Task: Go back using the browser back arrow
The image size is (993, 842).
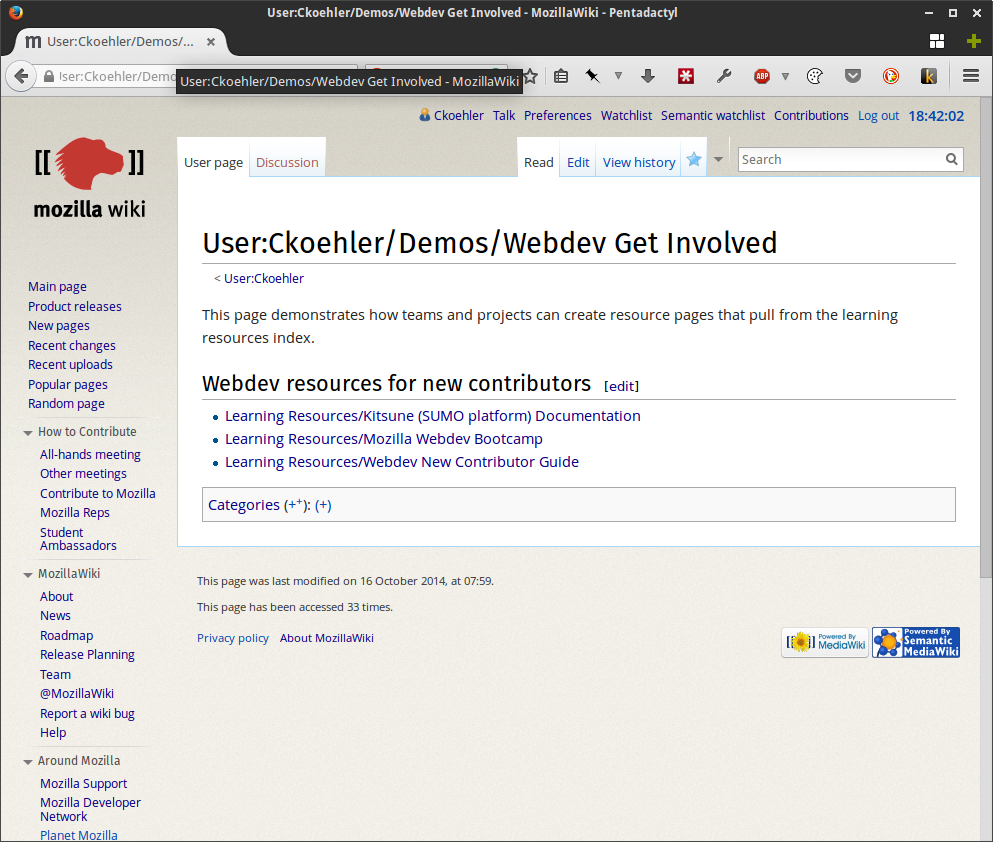Action: 21,77
